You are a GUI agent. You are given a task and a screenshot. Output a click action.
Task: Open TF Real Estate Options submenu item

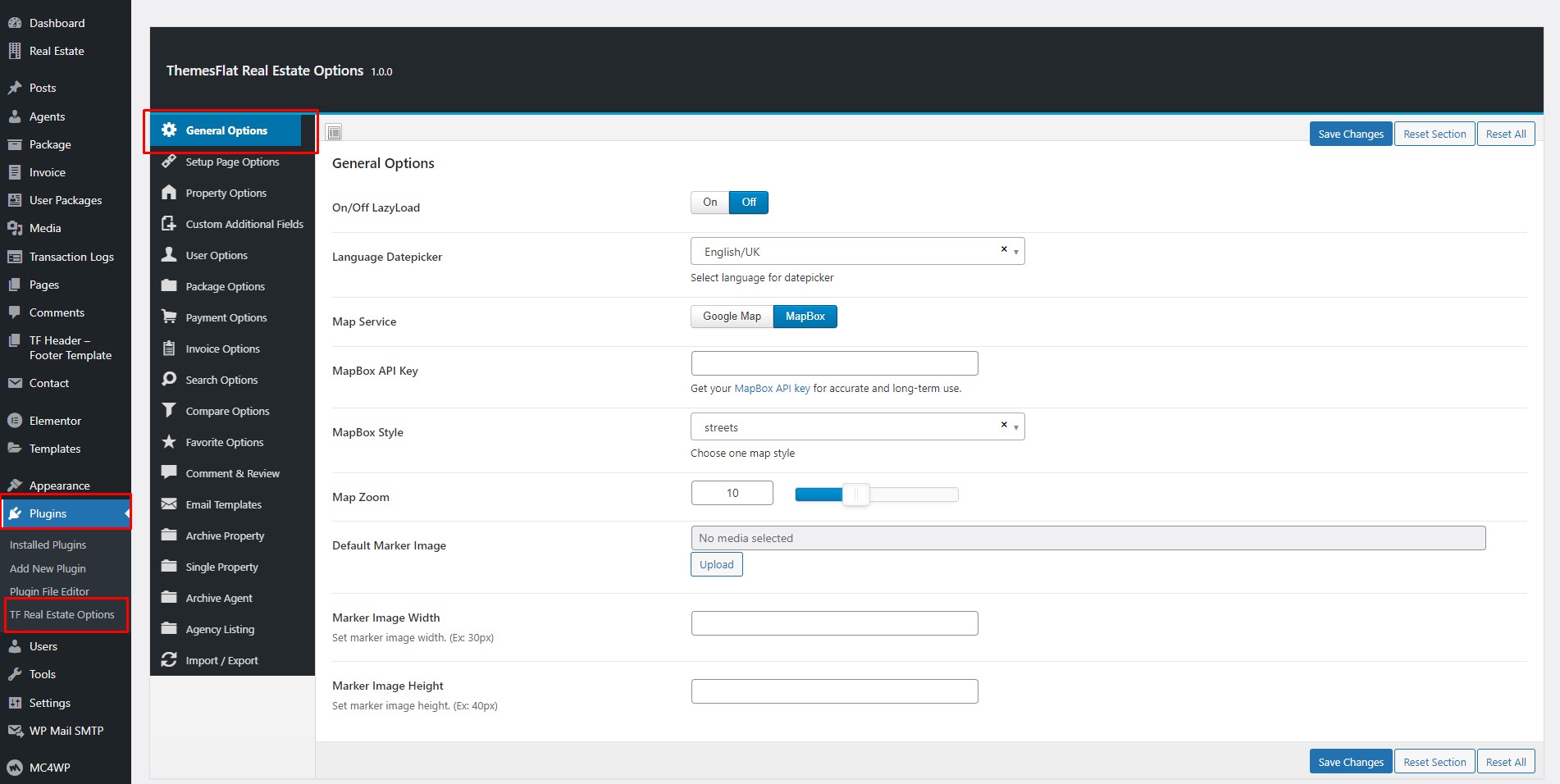(x=62, y=614)
